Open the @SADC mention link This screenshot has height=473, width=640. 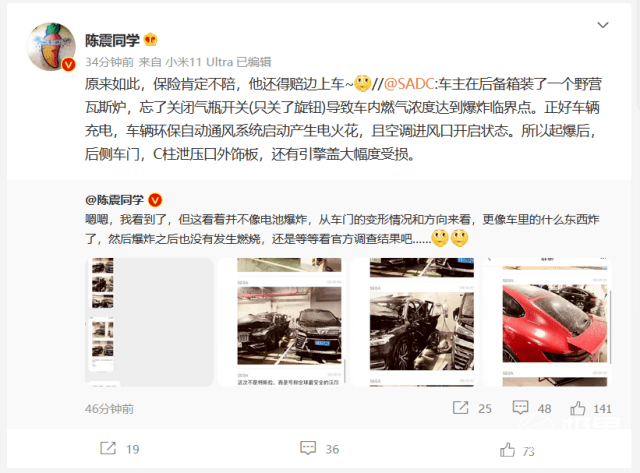[409, 84]
